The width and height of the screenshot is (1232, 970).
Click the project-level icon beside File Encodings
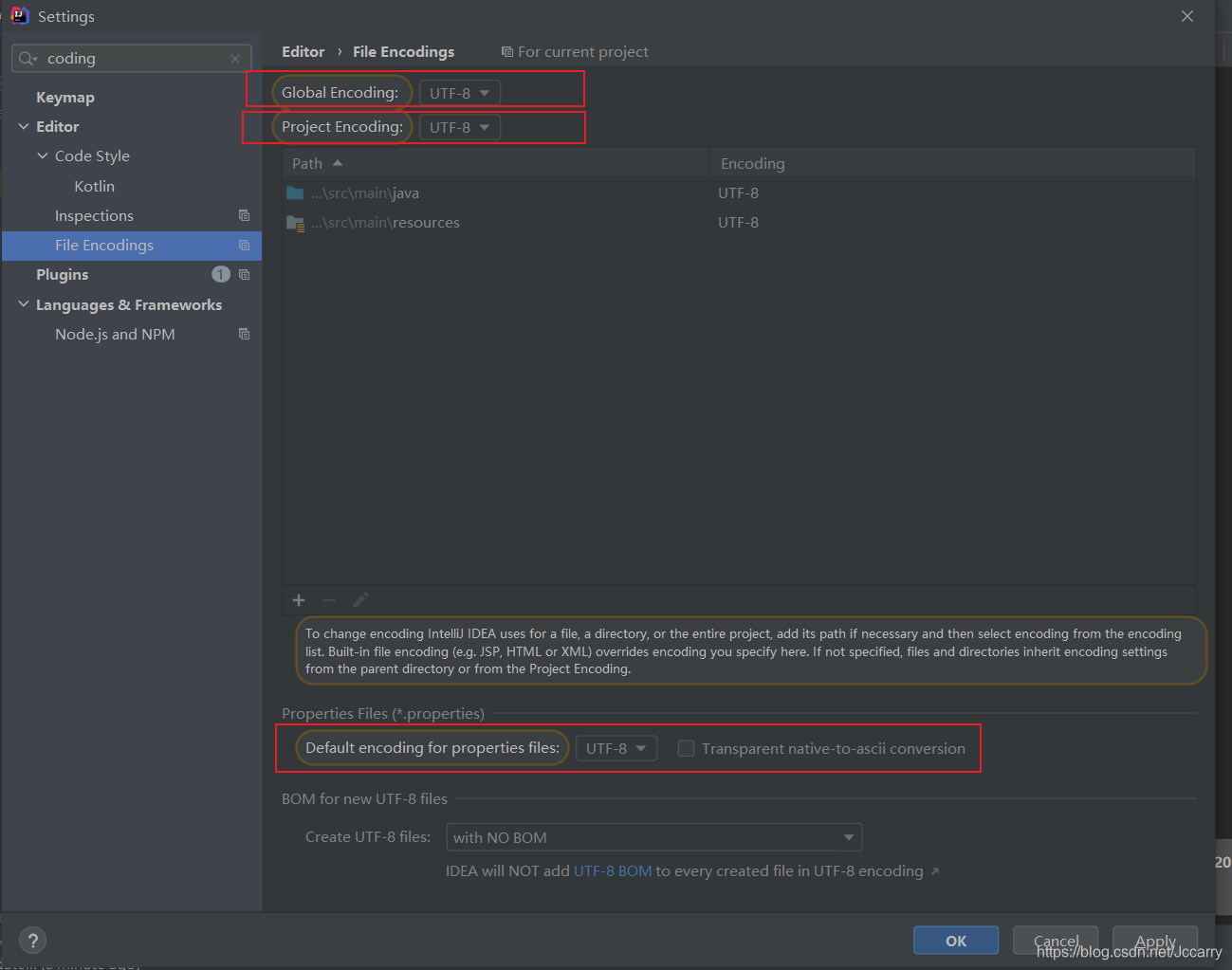point(244,245)
